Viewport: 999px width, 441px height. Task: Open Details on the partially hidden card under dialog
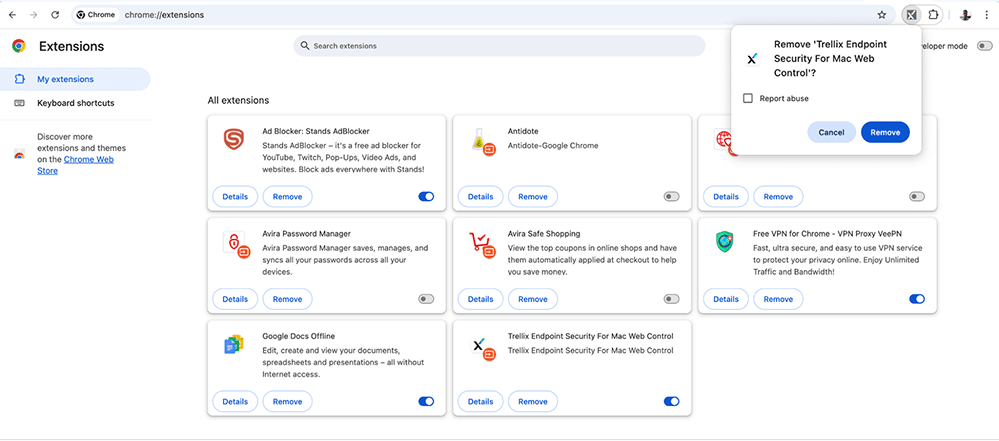pyautogui.click(x=726, y=197)
